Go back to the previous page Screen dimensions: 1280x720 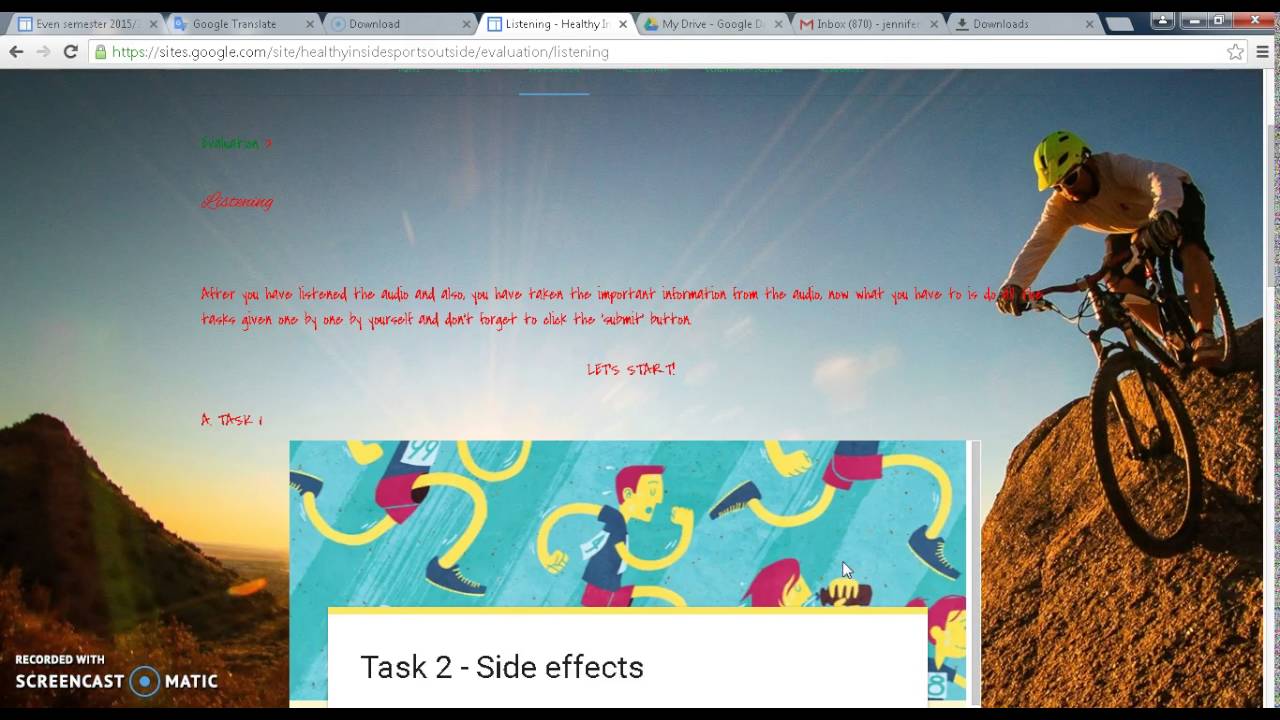pos(16,52)
